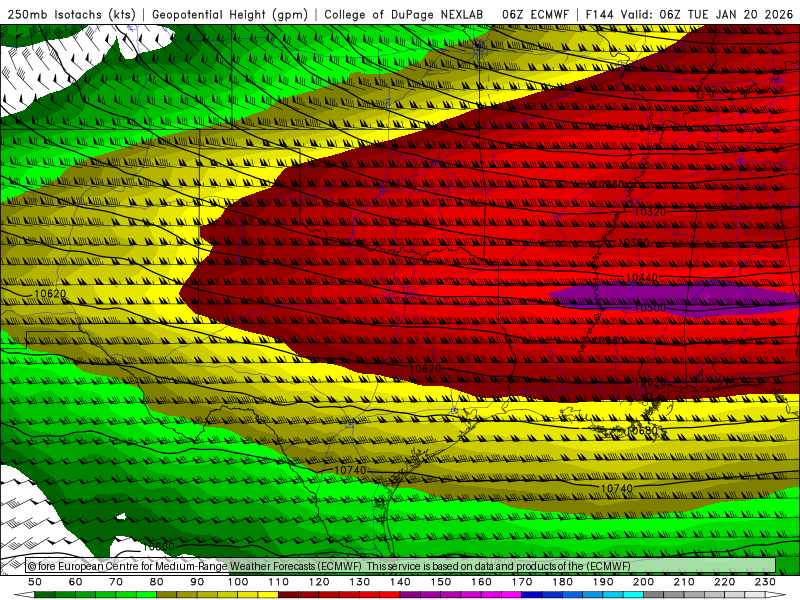Click the 90 kts scale label

[x=197, y=582]
